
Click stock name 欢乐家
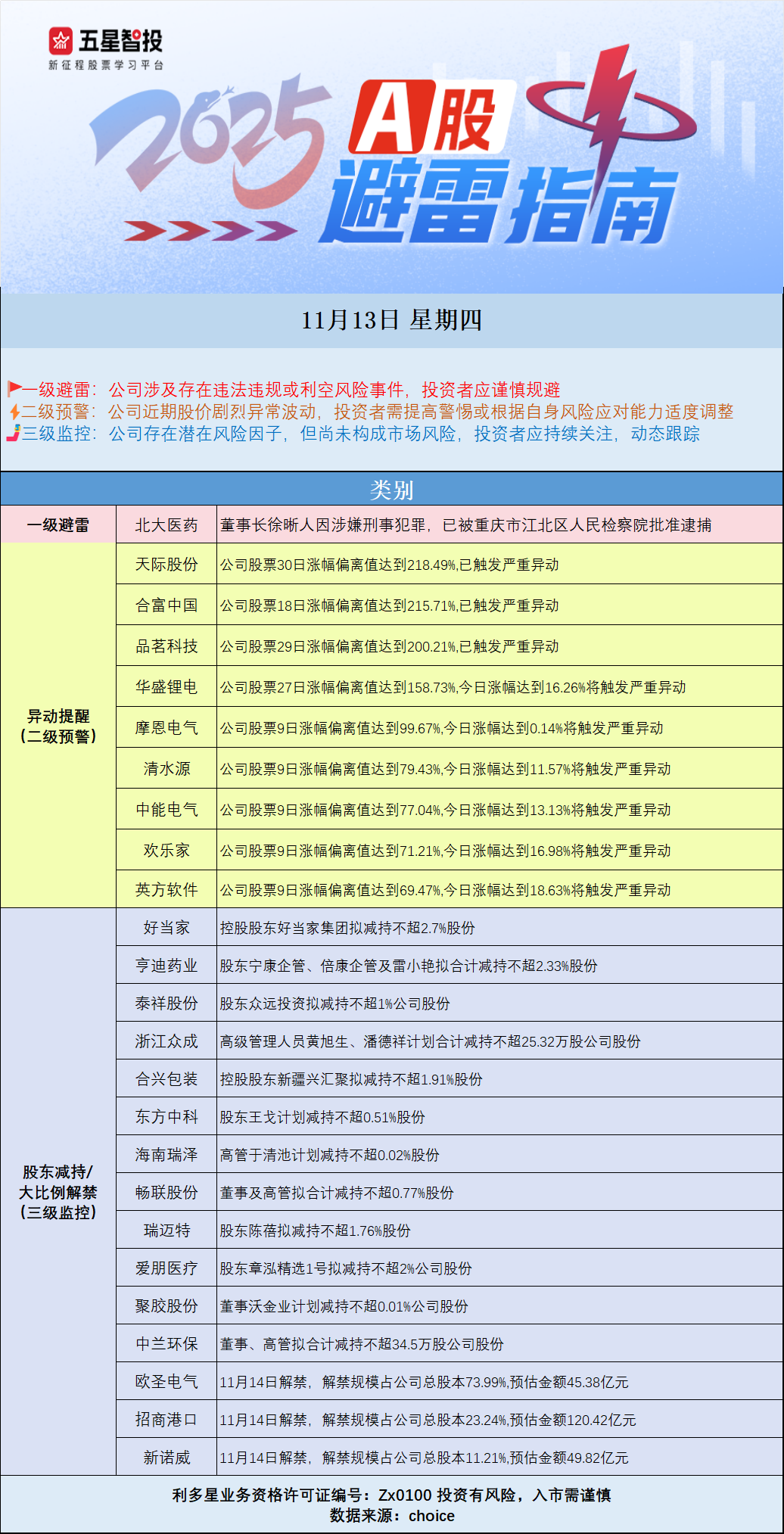pyautogui.click(x=166, y=850)
